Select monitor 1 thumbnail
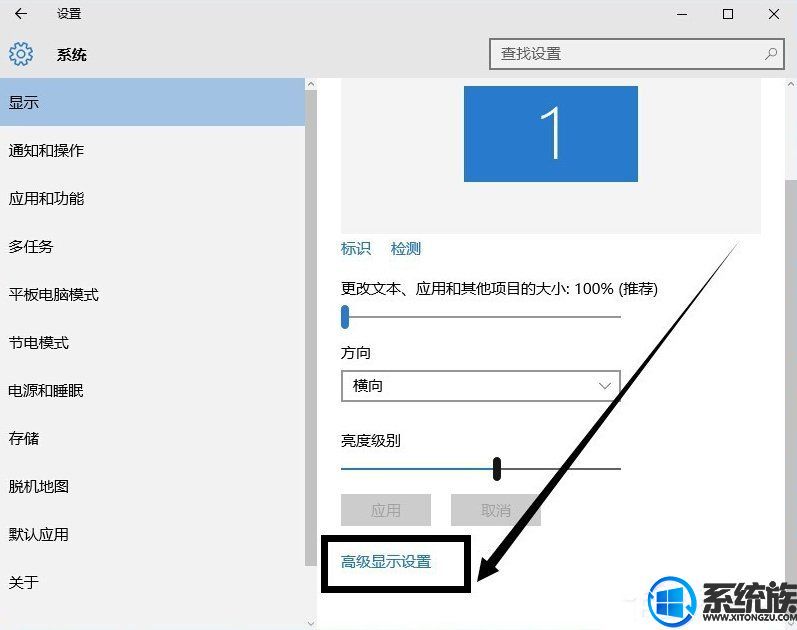 [x=550, y=134]
